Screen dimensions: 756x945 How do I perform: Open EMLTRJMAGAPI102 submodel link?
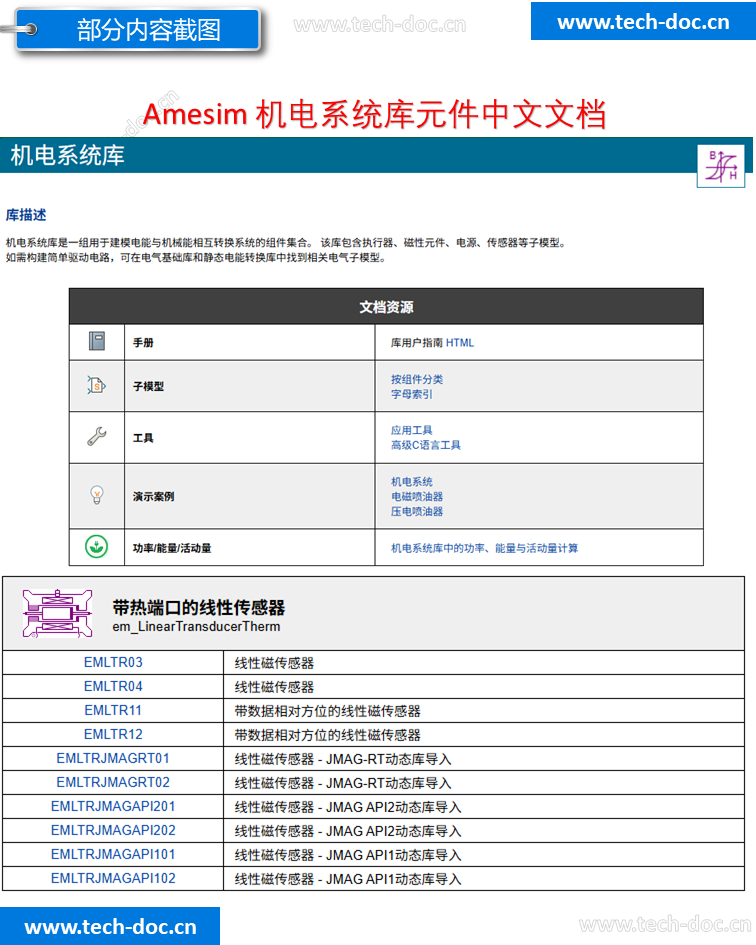click(113, 879)
